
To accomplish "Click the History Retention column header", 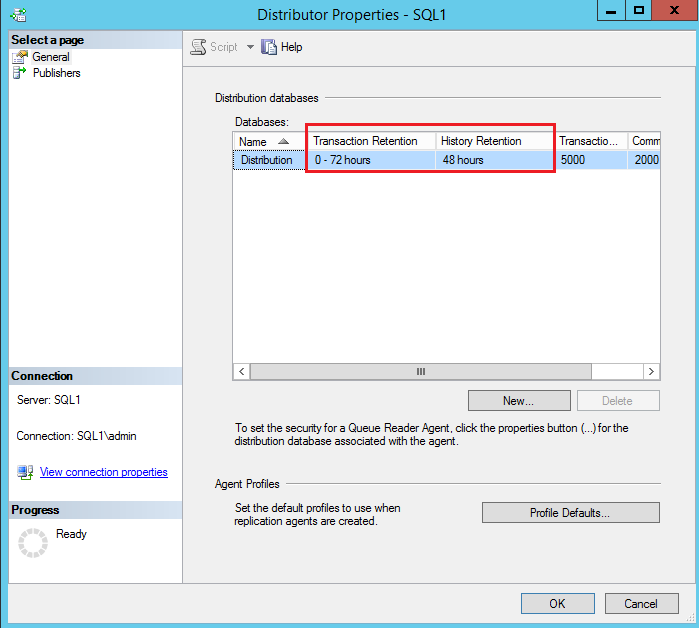I will pos(494,141).
